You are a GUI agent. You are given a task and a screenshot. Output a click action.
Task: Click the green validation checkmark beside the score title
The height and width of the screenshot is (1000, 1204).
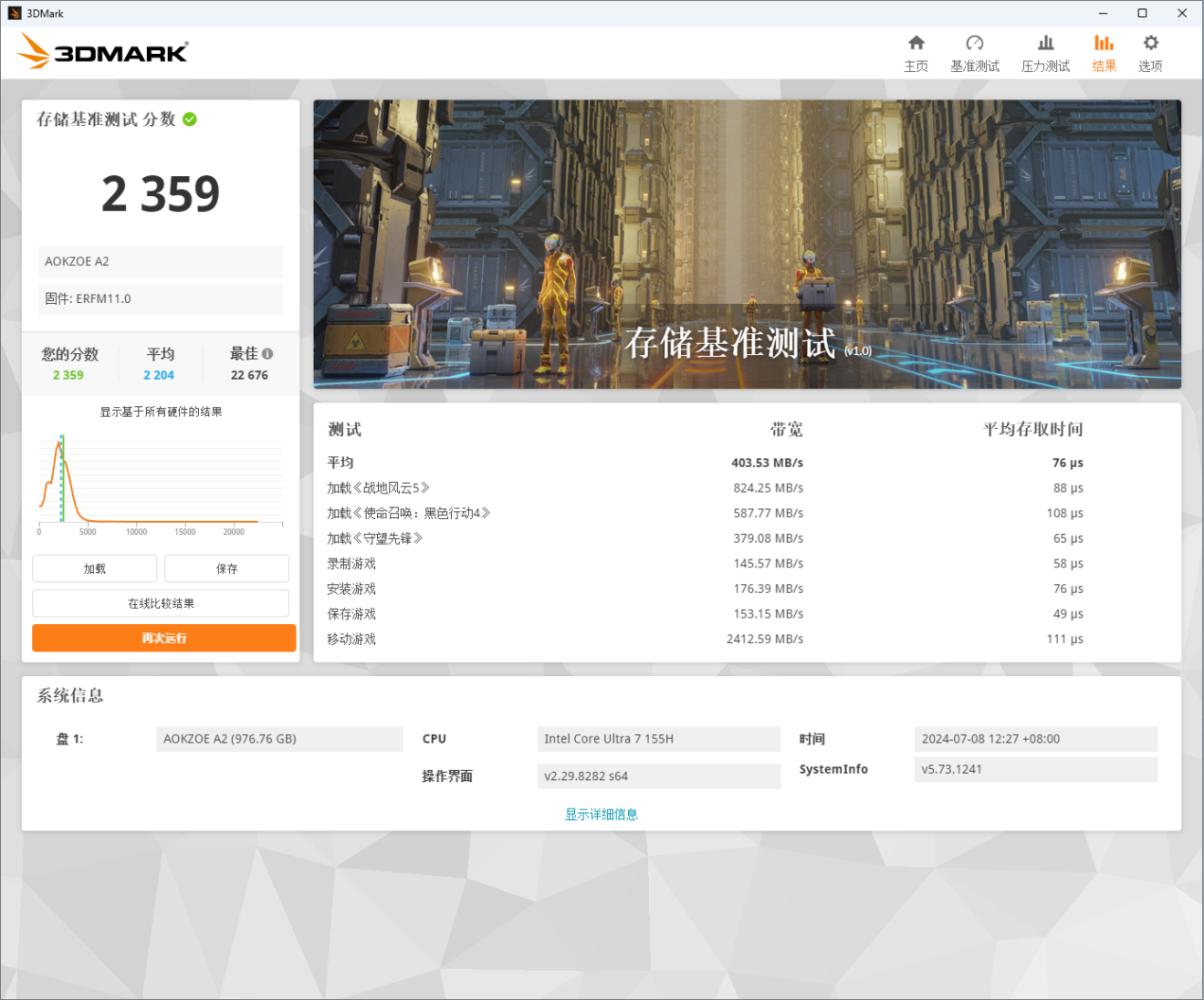(x=189, y=119)
